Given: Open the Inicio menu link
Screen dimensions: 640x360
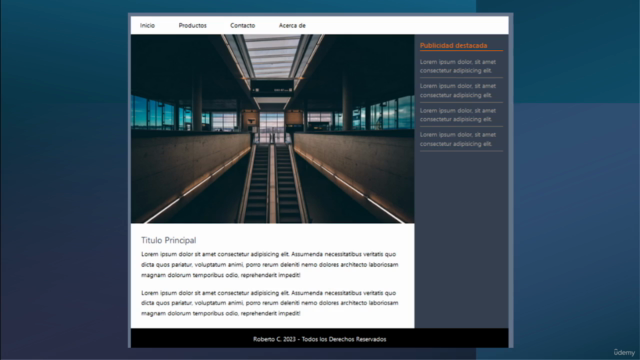Looking at the screenshot, I should [x=147, y=25].
